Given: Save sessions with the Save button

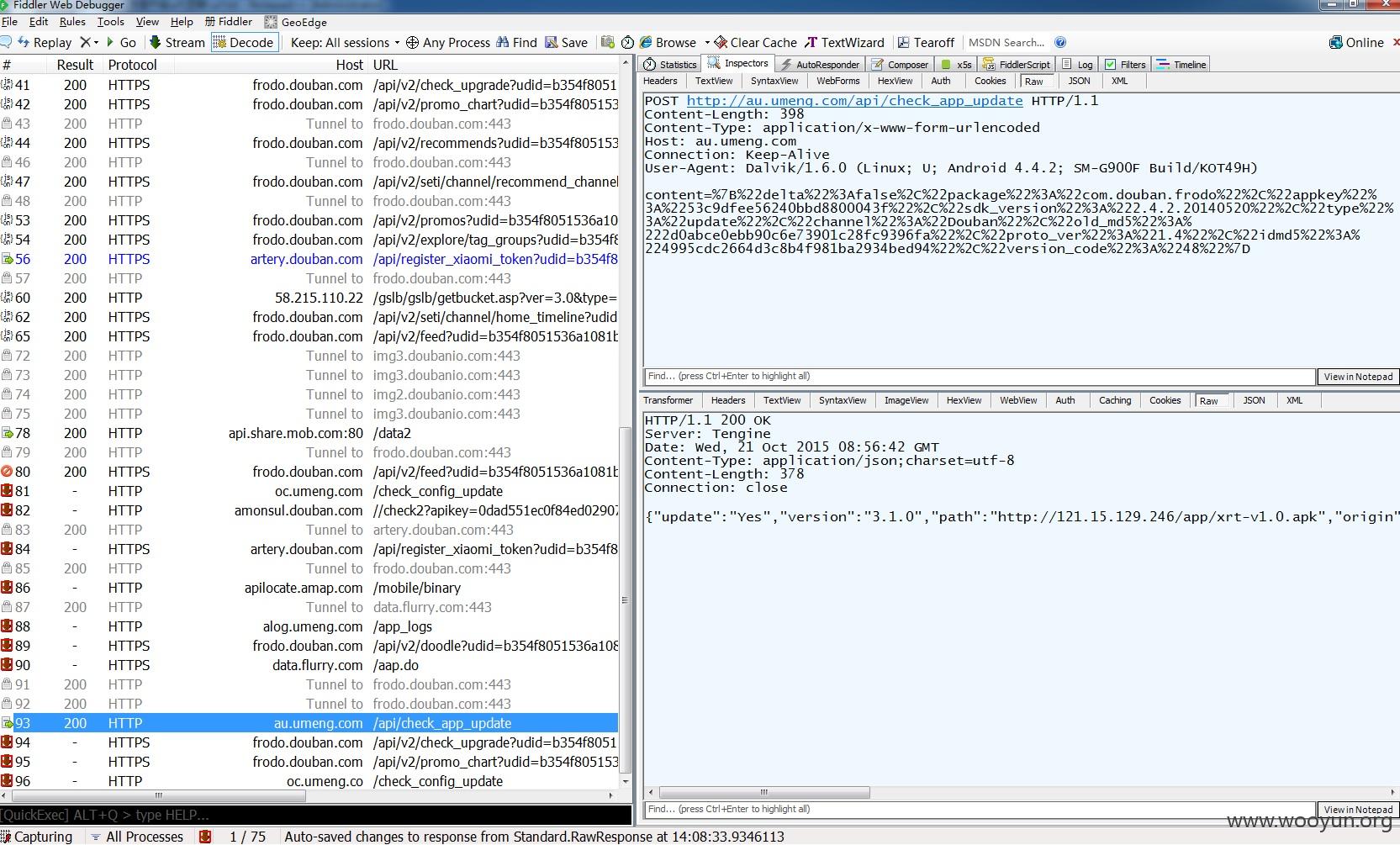Looking at the screenshot, I should point(566,42).
